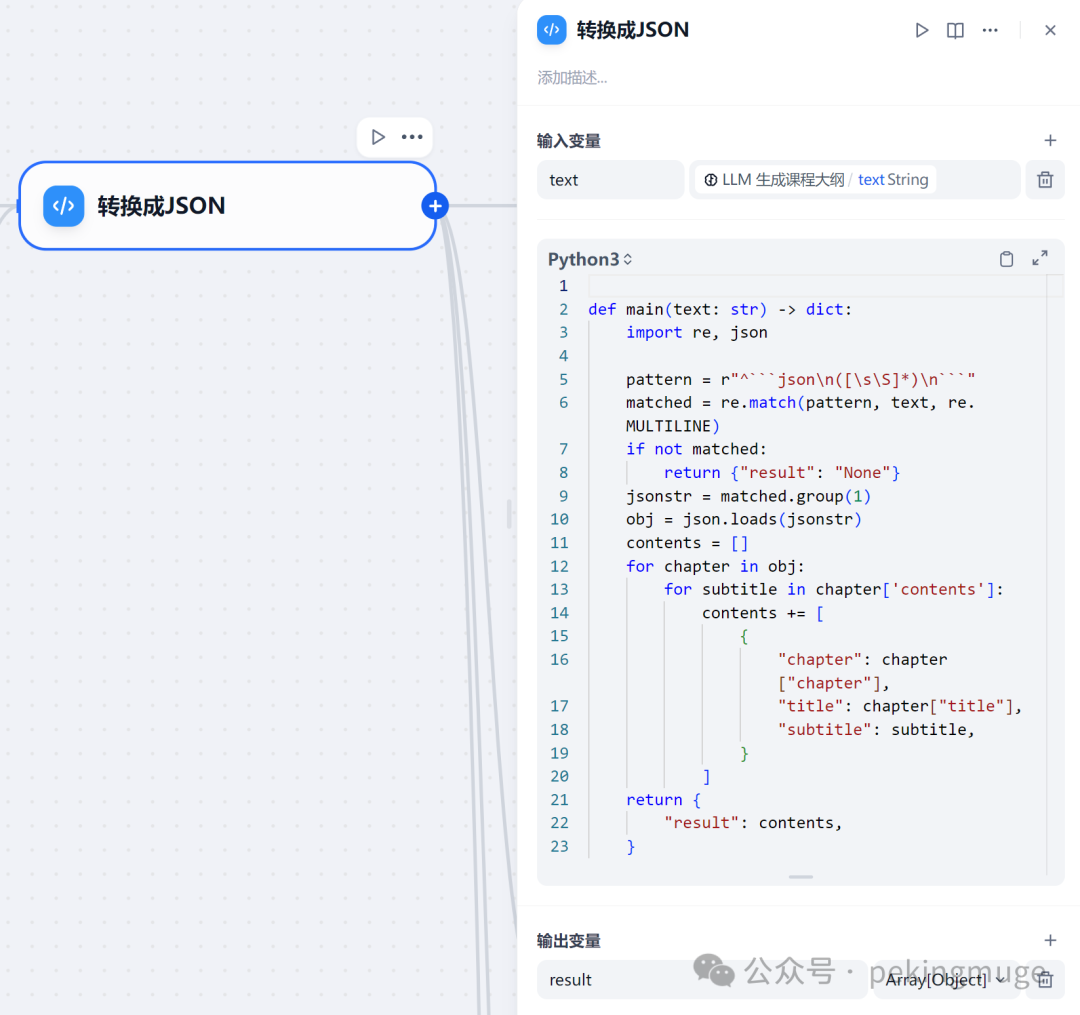Click the obj = json.loads(jsonstr) line

[743, 520]
